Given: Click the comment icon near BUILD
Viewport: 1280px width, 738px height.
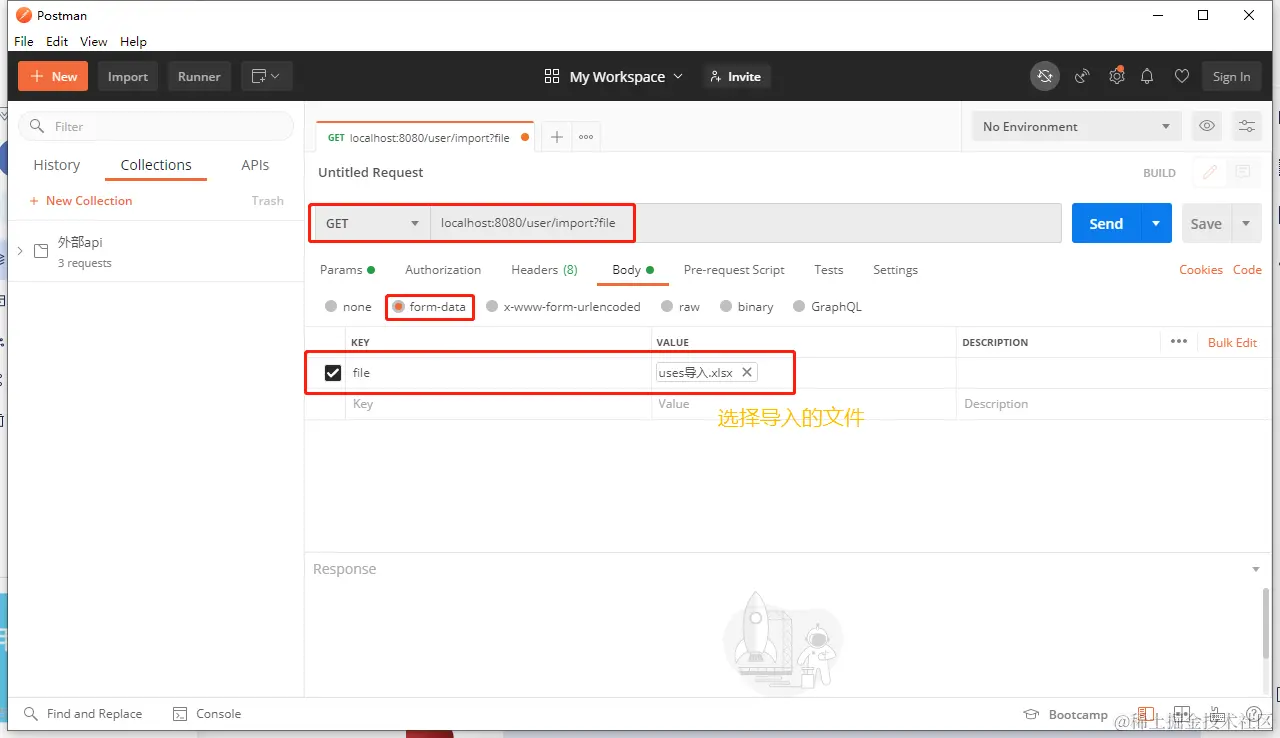Looking at the screenshot, I should click(1243, 172).
